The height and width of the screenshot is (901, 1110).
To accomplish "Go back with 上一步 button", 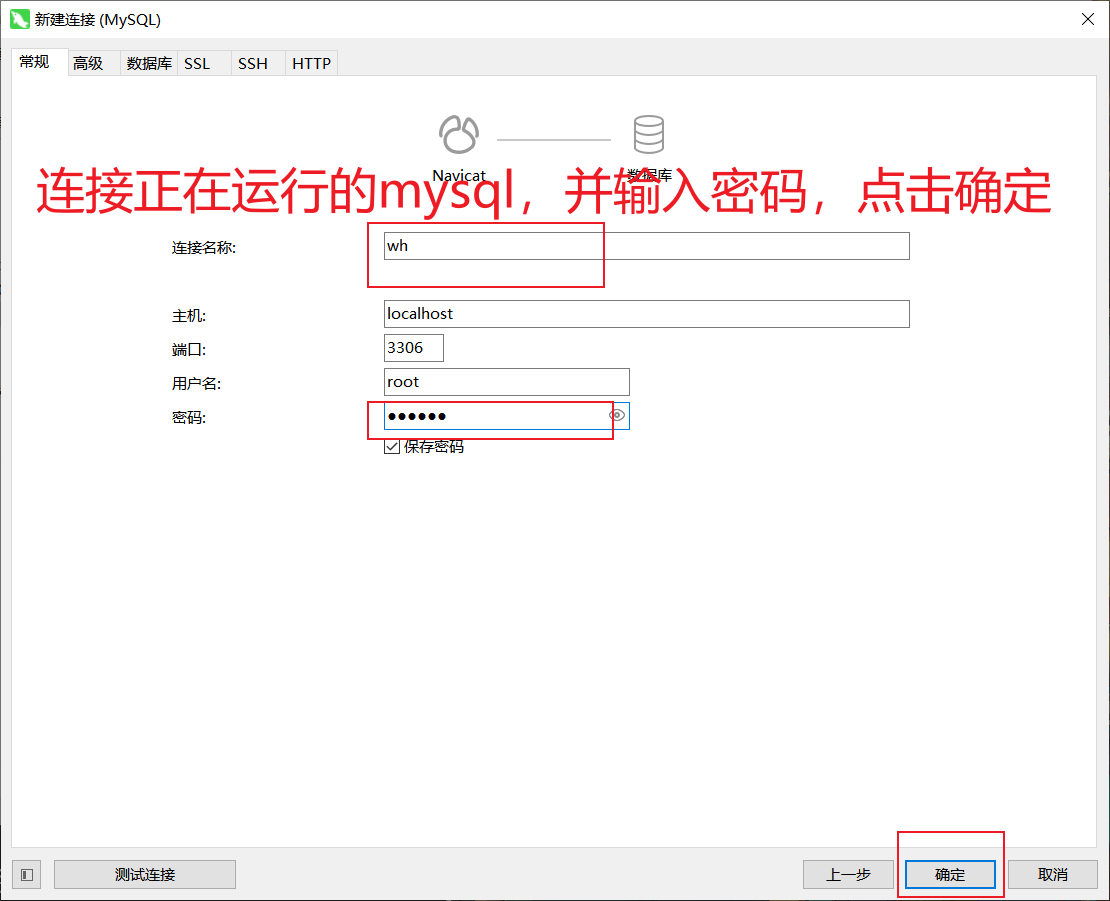I will 848,875.
